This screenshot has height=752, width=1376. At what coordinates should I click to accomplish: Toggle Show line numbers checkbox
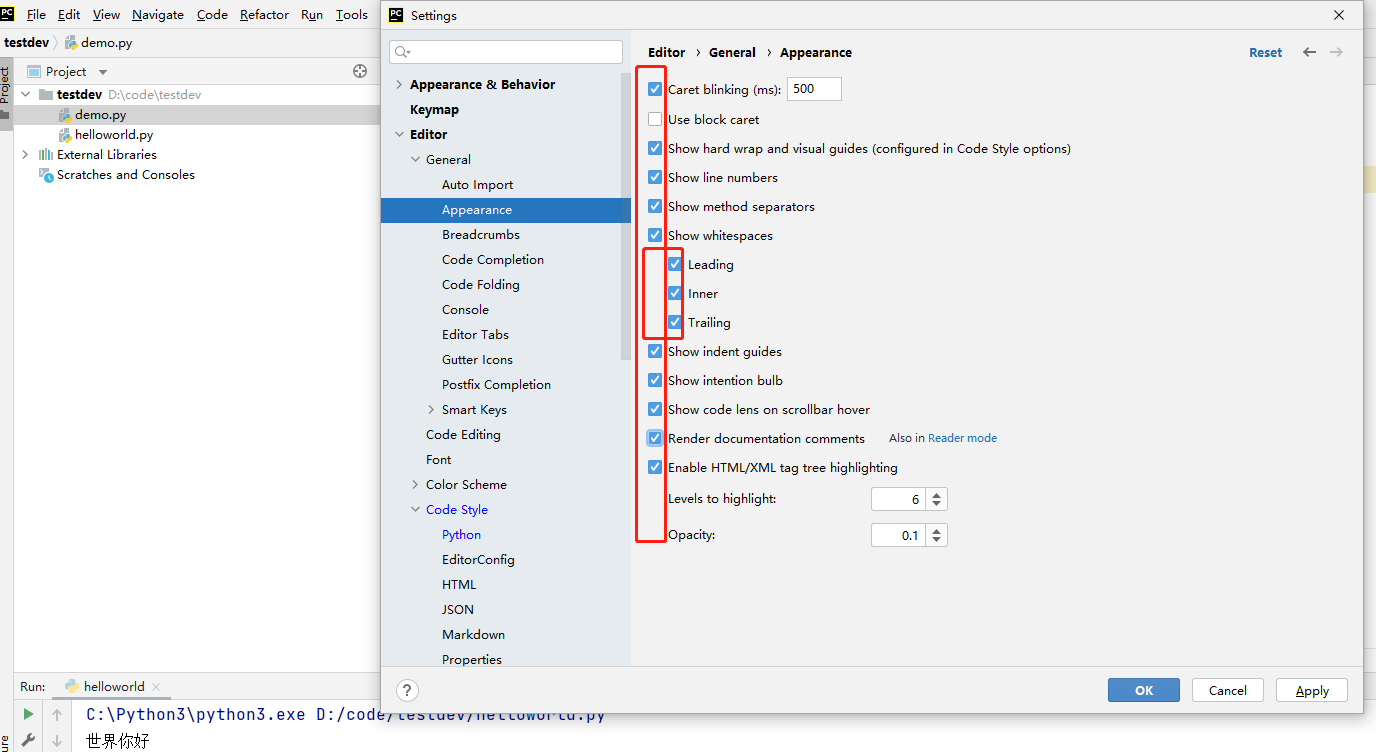(x=655, y=177)
